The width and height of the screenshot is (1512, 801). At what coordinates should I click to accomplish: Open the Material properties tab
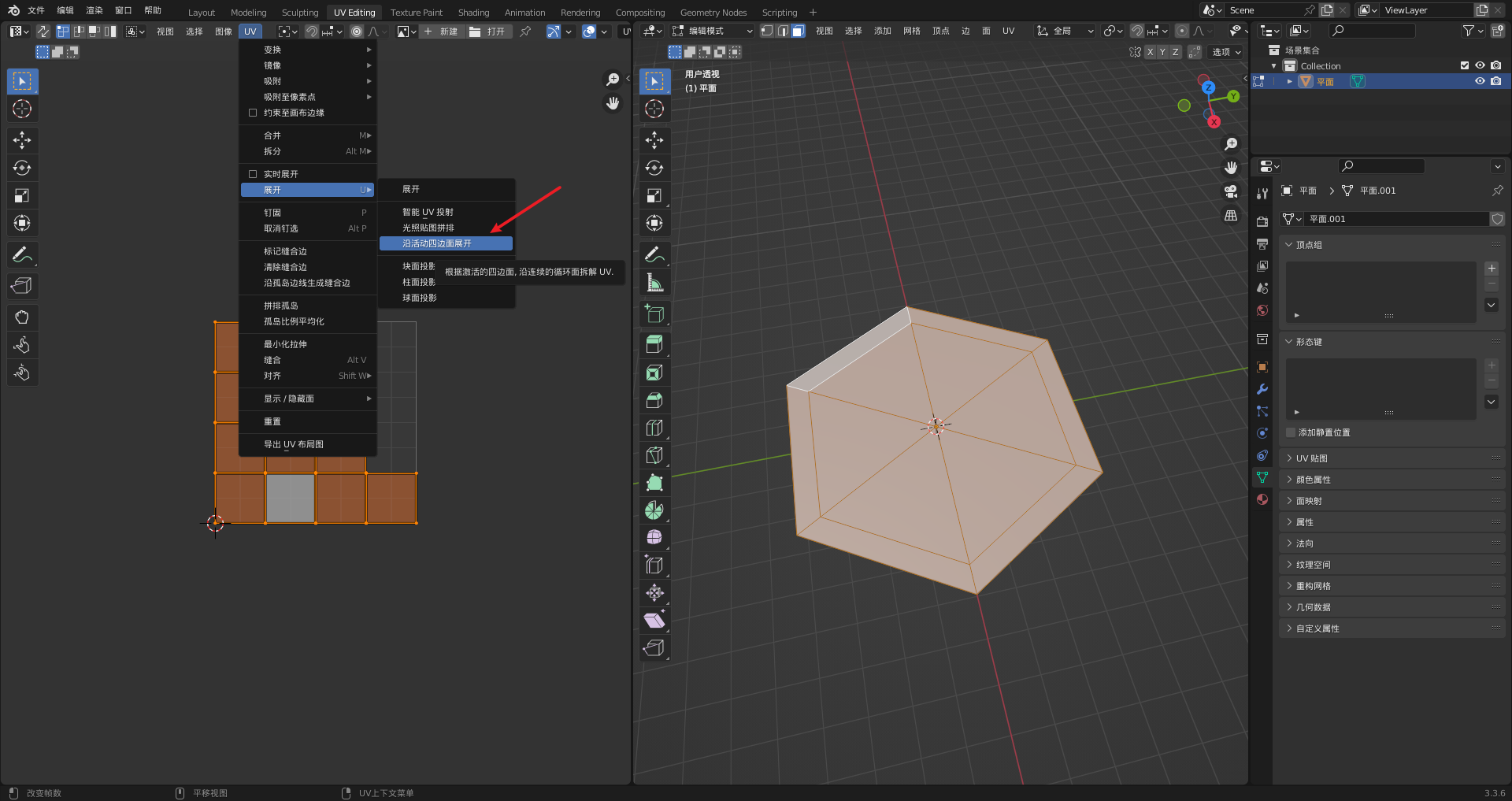tap(1262, 499)
